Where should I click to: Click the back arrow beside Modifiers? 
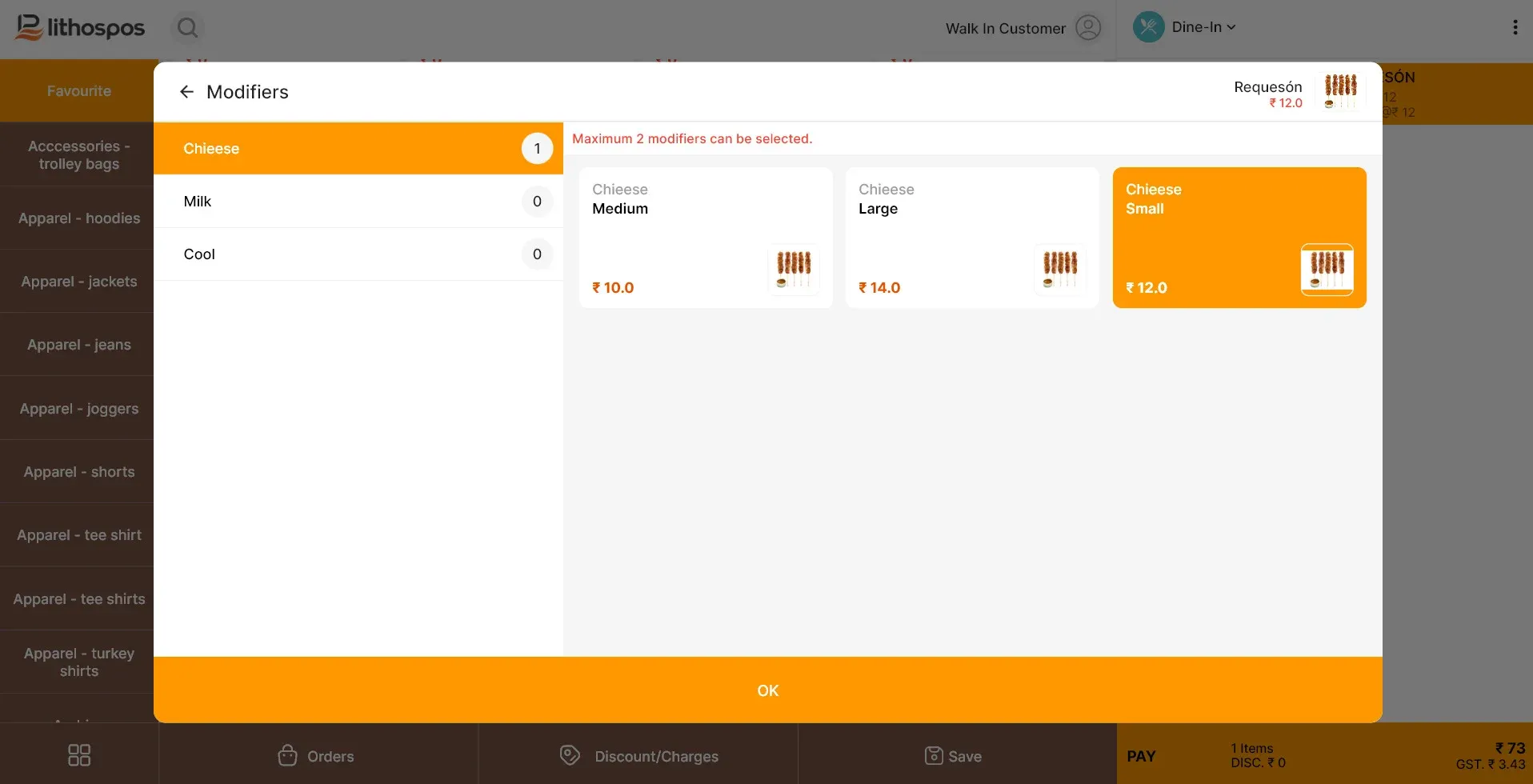(186, 92)
